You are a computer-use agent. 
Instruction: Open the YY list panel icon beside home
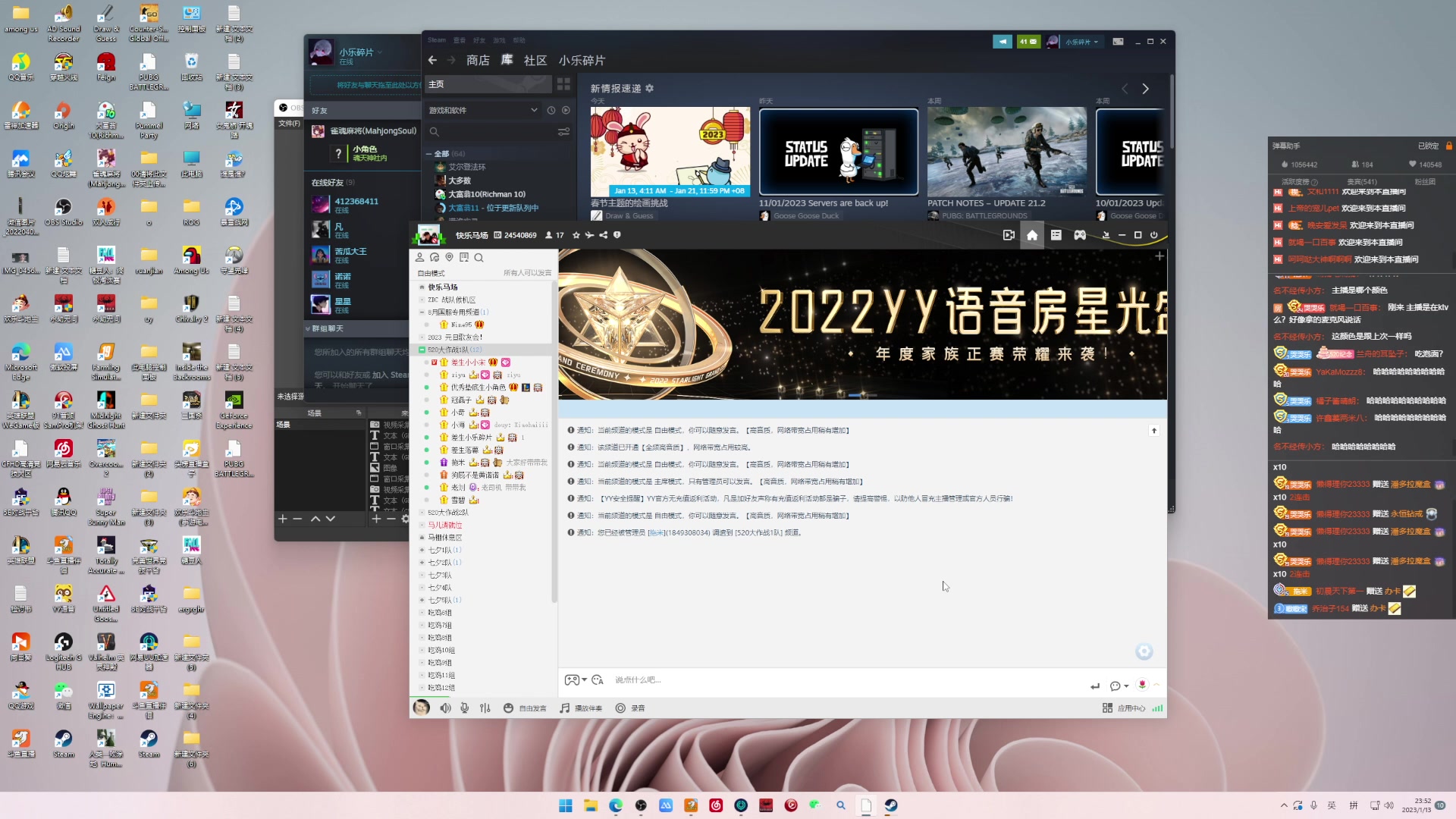(1056, 235)
